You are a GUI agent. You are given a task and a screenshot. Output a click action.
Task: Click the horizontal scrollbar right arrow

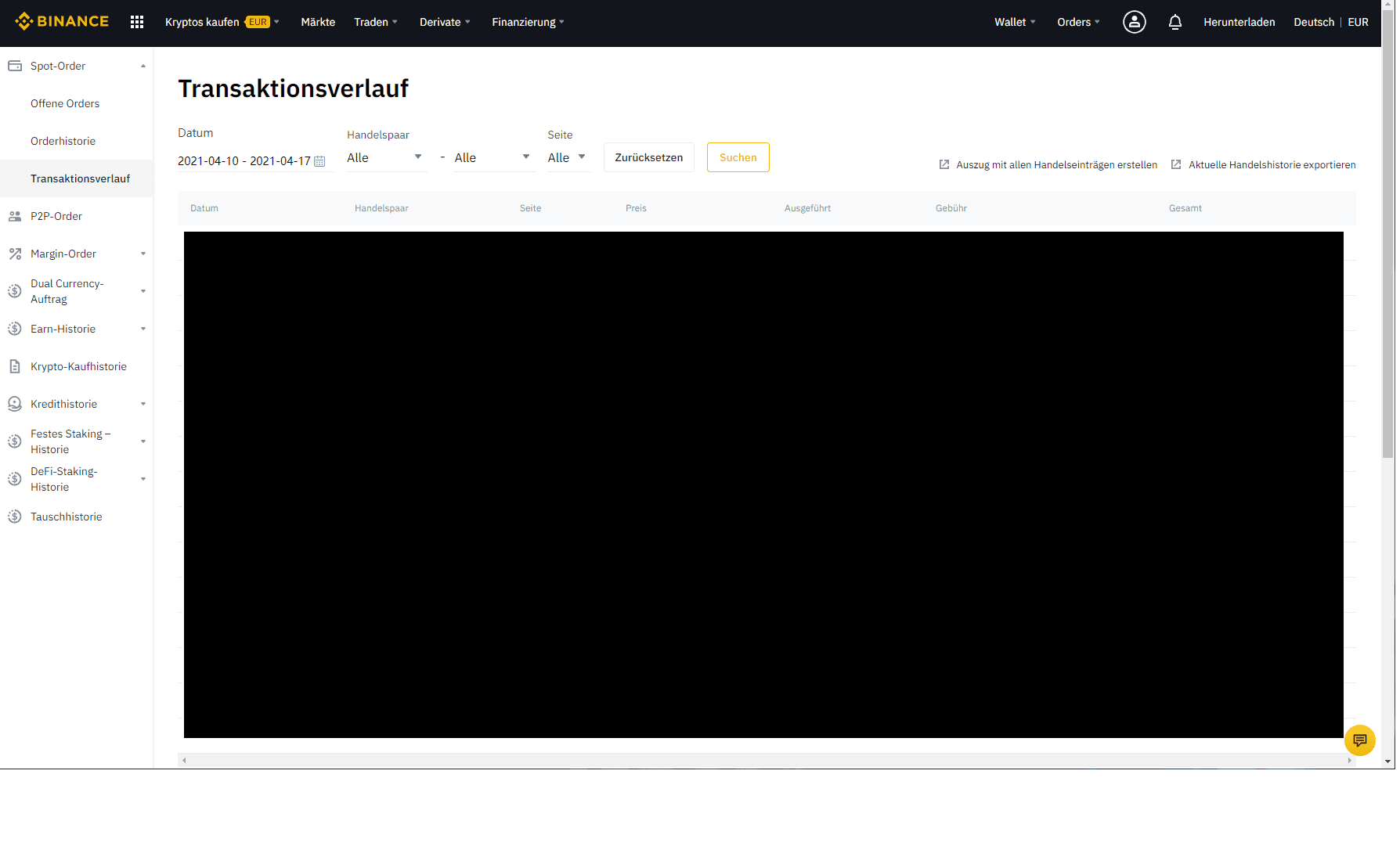click(1350, 760)
